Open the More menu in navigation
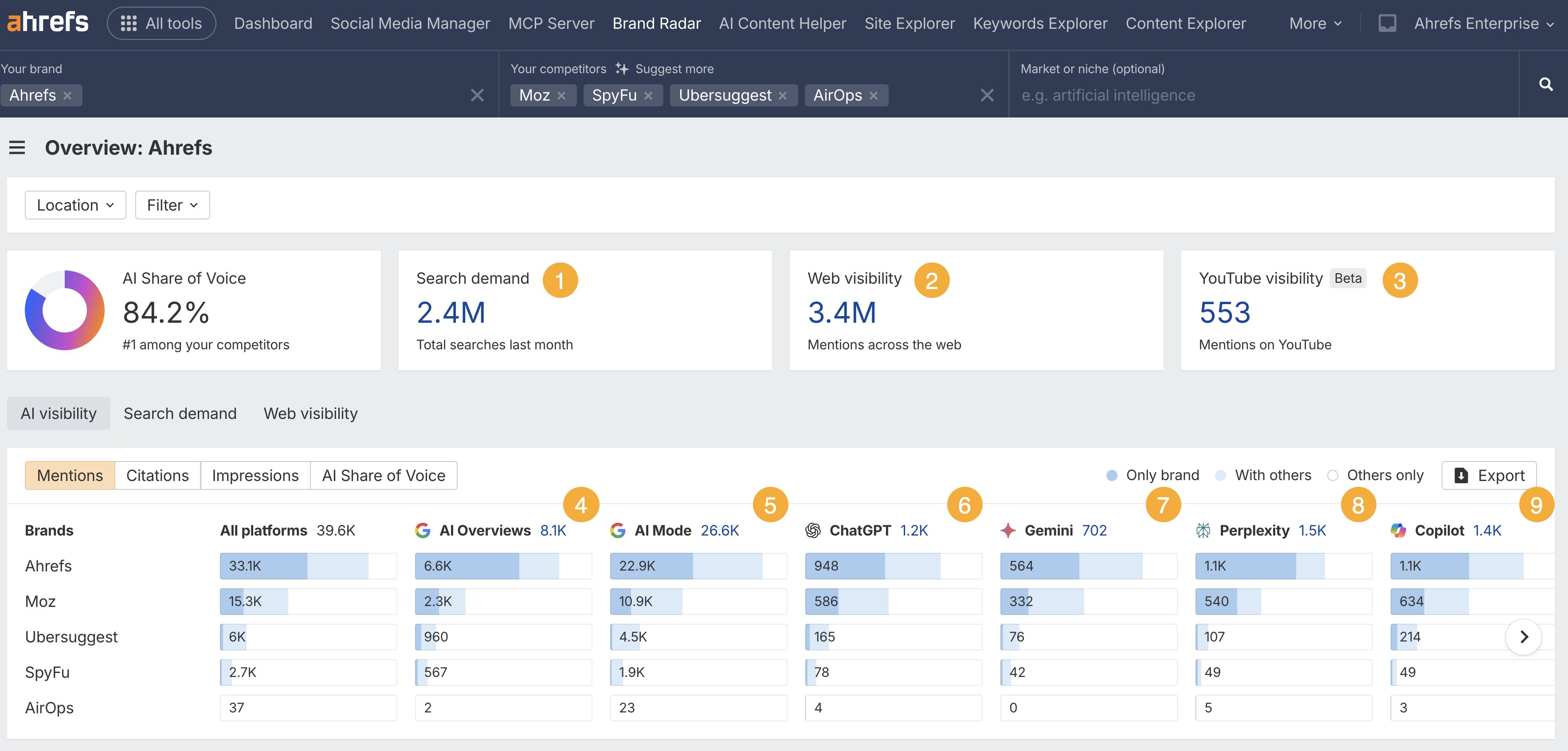Screen dimensions: 1568x751 (1315, 23)
